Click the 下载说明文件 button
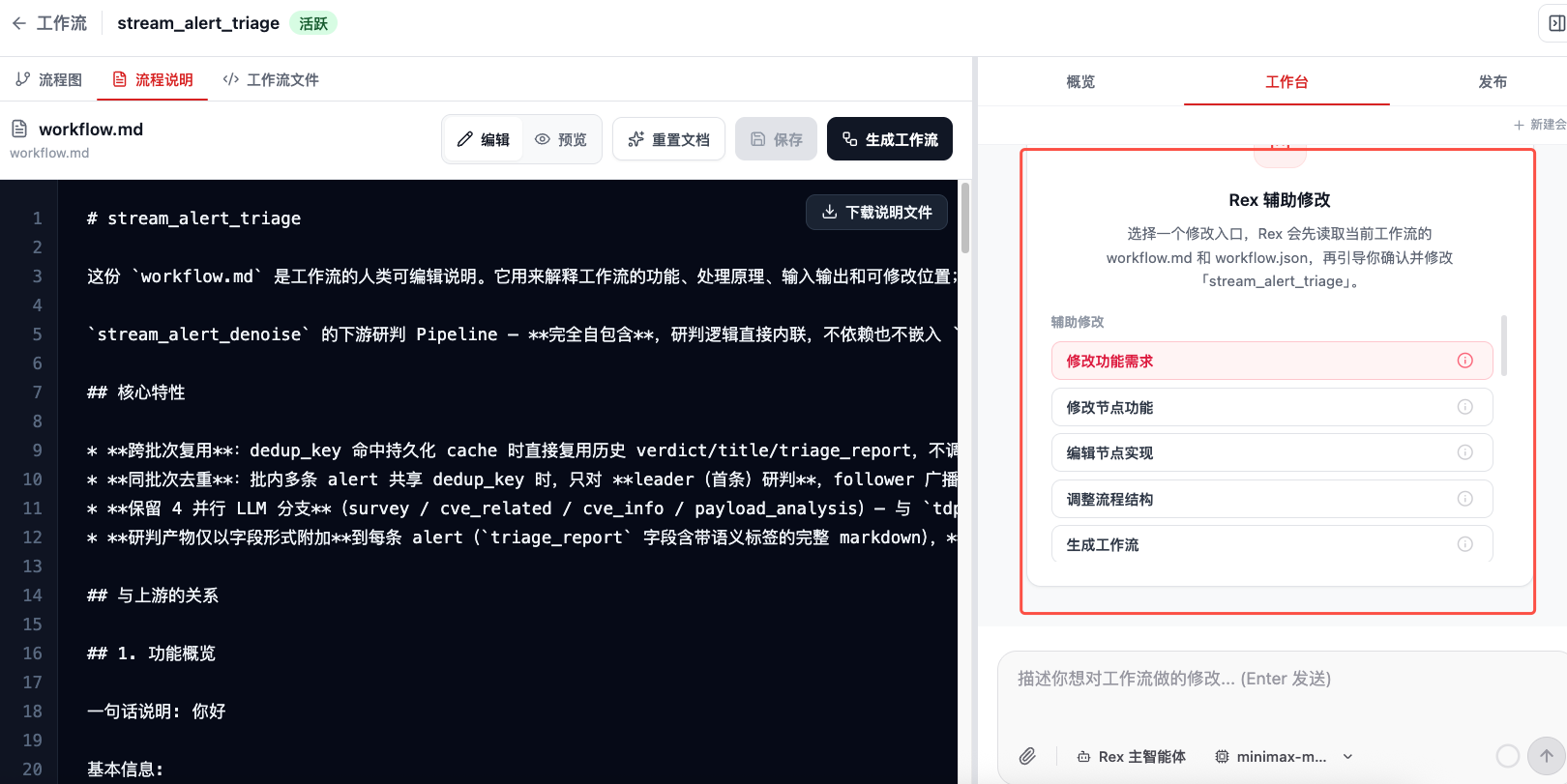This screenshot has width=1567, height=784. tap(876, 212)
